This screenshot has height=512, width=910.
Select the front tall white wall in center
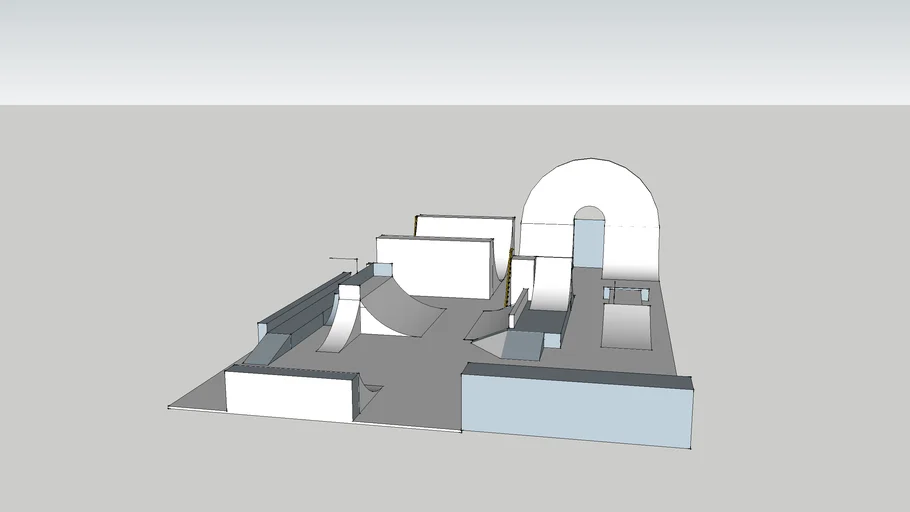433,266
